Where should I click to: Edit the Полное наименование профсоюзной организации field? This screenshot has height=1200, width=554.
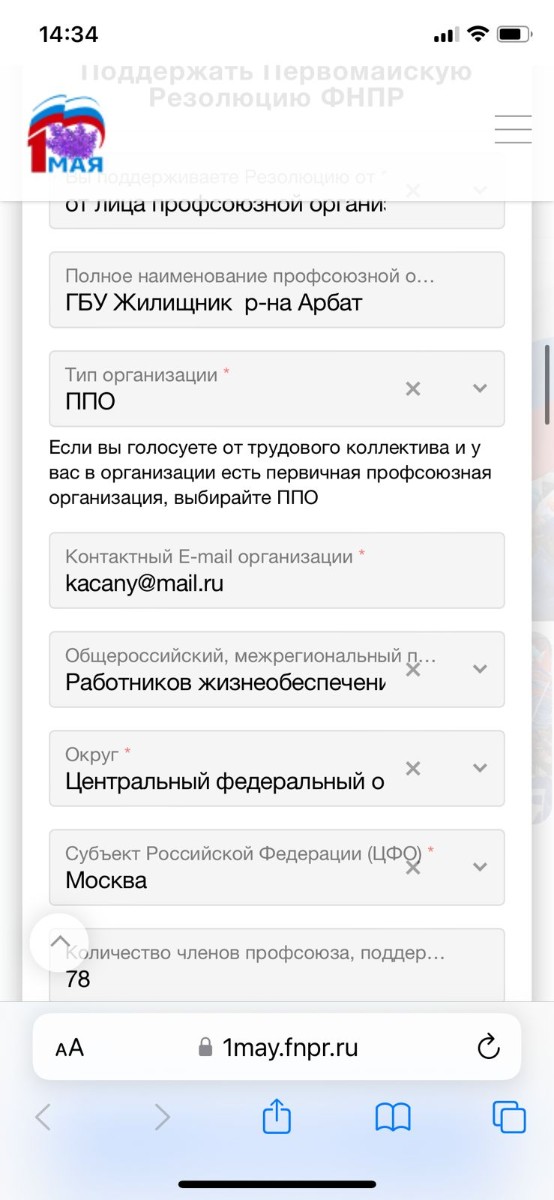click(x=277, y=290)
